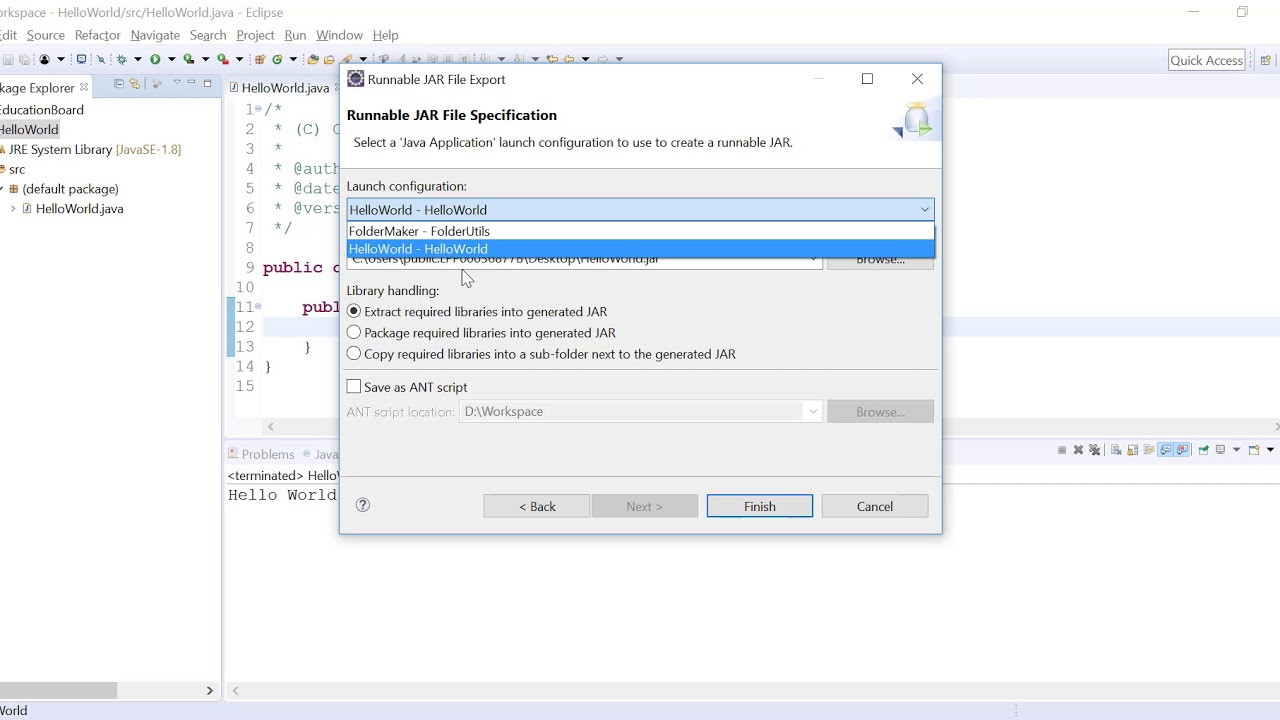Viewport: 1280px width, 720px height.
Task: Toggle Link with Editor in Package Explorer
Action: click(x=134, y=84)
